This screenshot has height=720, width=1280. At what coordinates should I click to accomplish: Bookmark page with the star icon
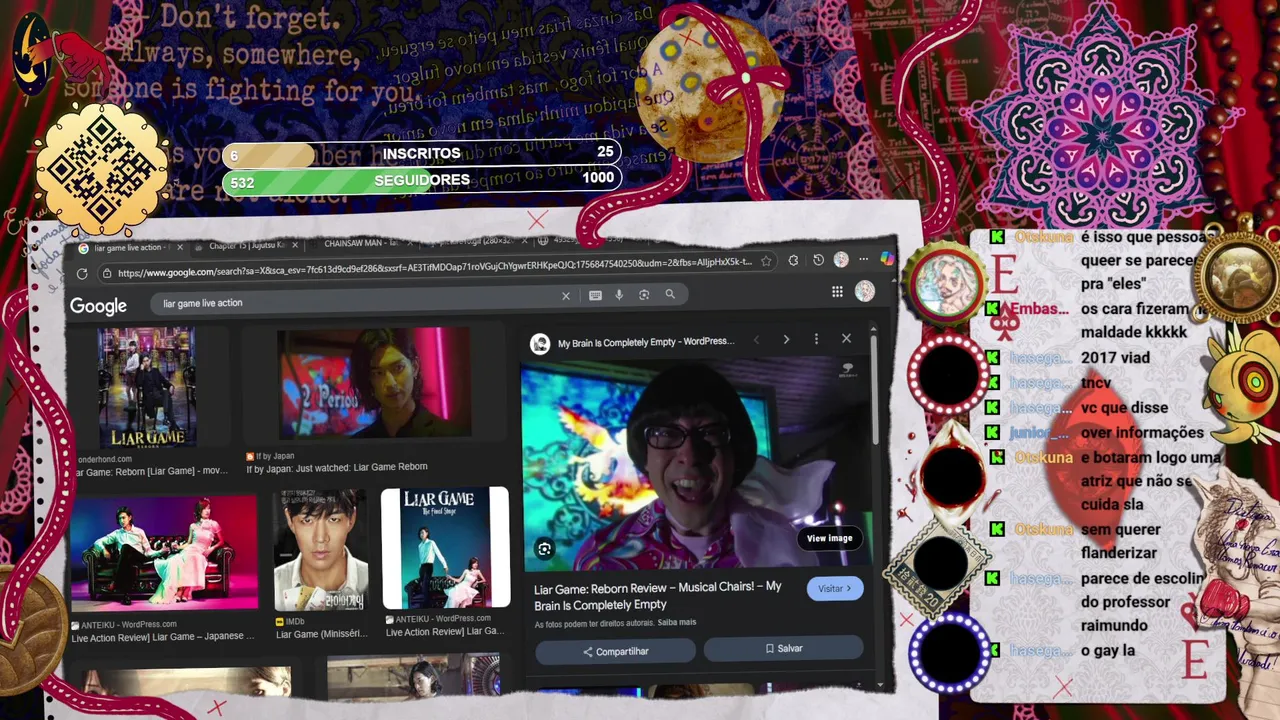(x=766, y=261)
